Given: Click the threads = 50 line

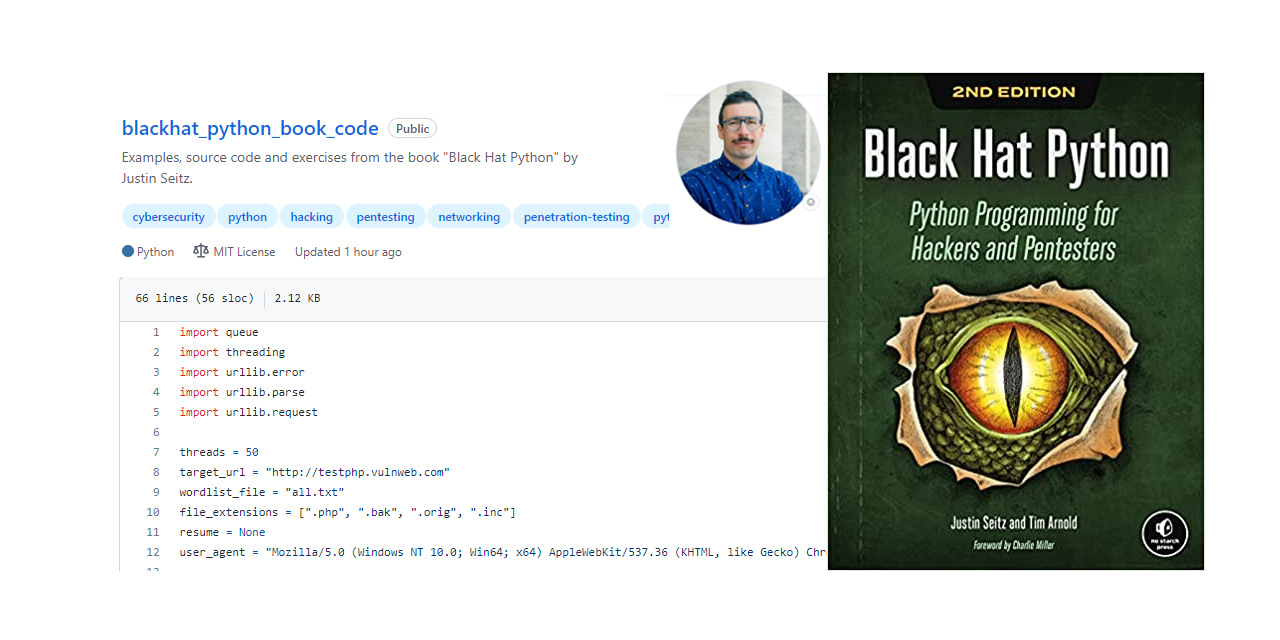Looking at the screenshot, I should (219, 452).
